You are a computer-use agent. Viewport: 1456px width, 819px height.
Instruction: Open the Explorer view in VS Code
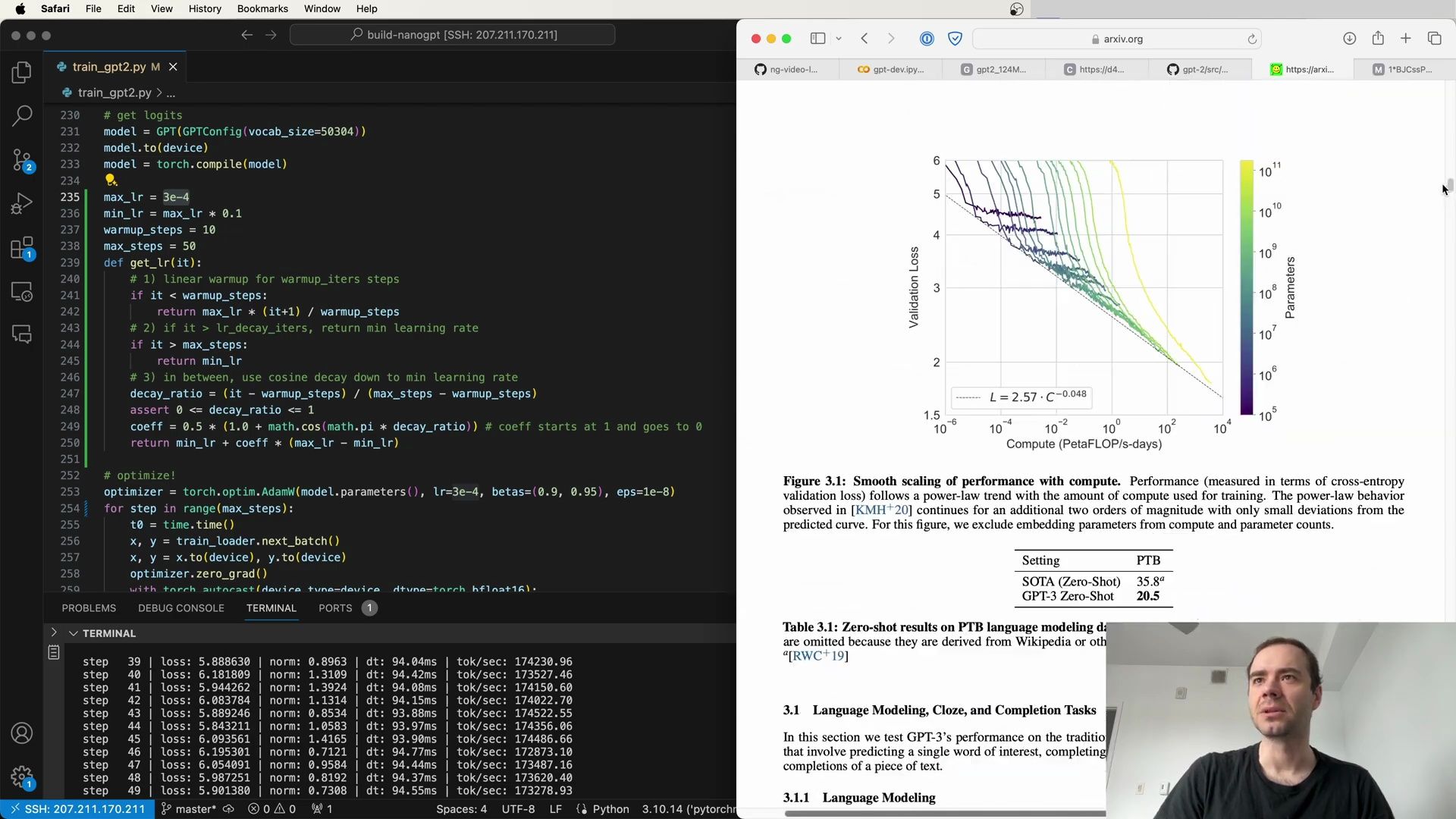pos(22,72)
